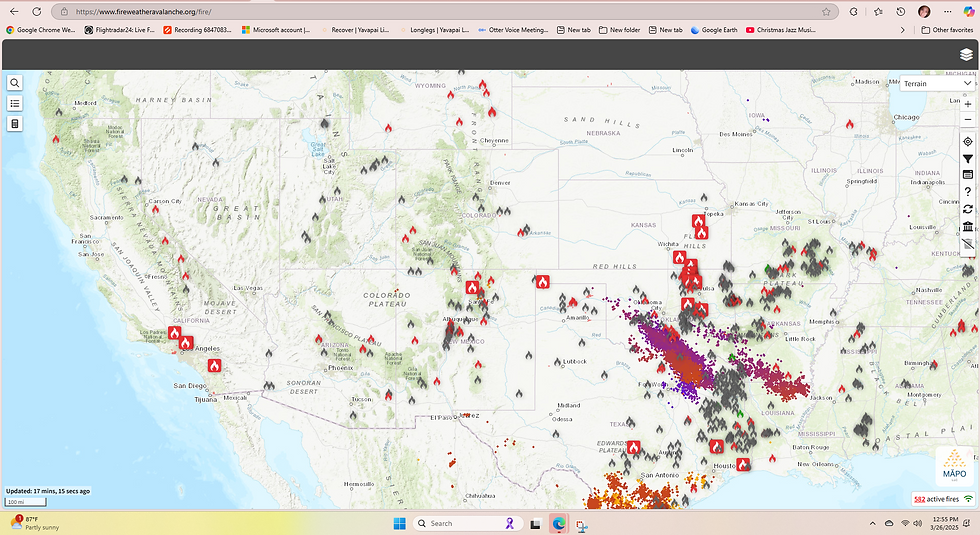
Task: Open Flightradar24 Live bookmark
Action: (119, 29)
